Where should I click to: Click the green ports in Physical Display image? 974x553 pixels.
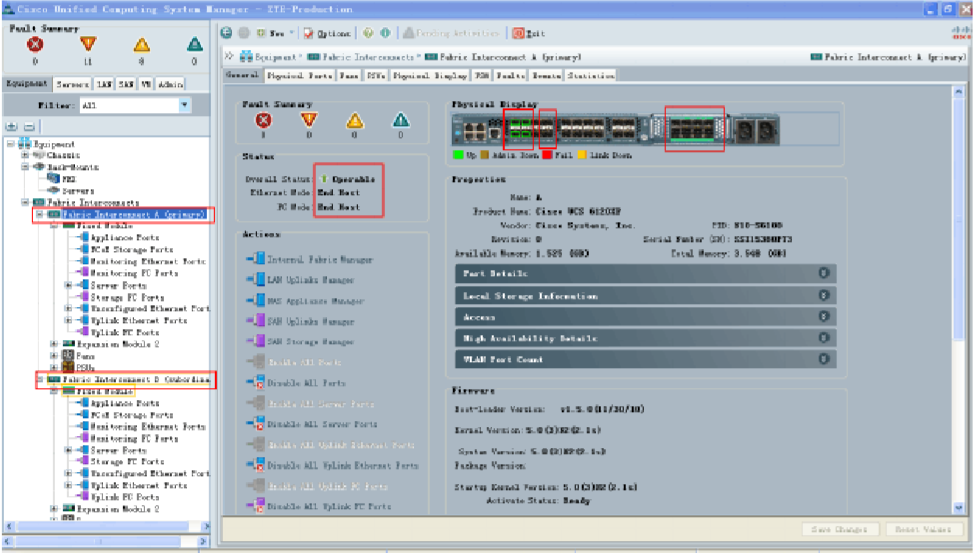(x=519, y=129)
